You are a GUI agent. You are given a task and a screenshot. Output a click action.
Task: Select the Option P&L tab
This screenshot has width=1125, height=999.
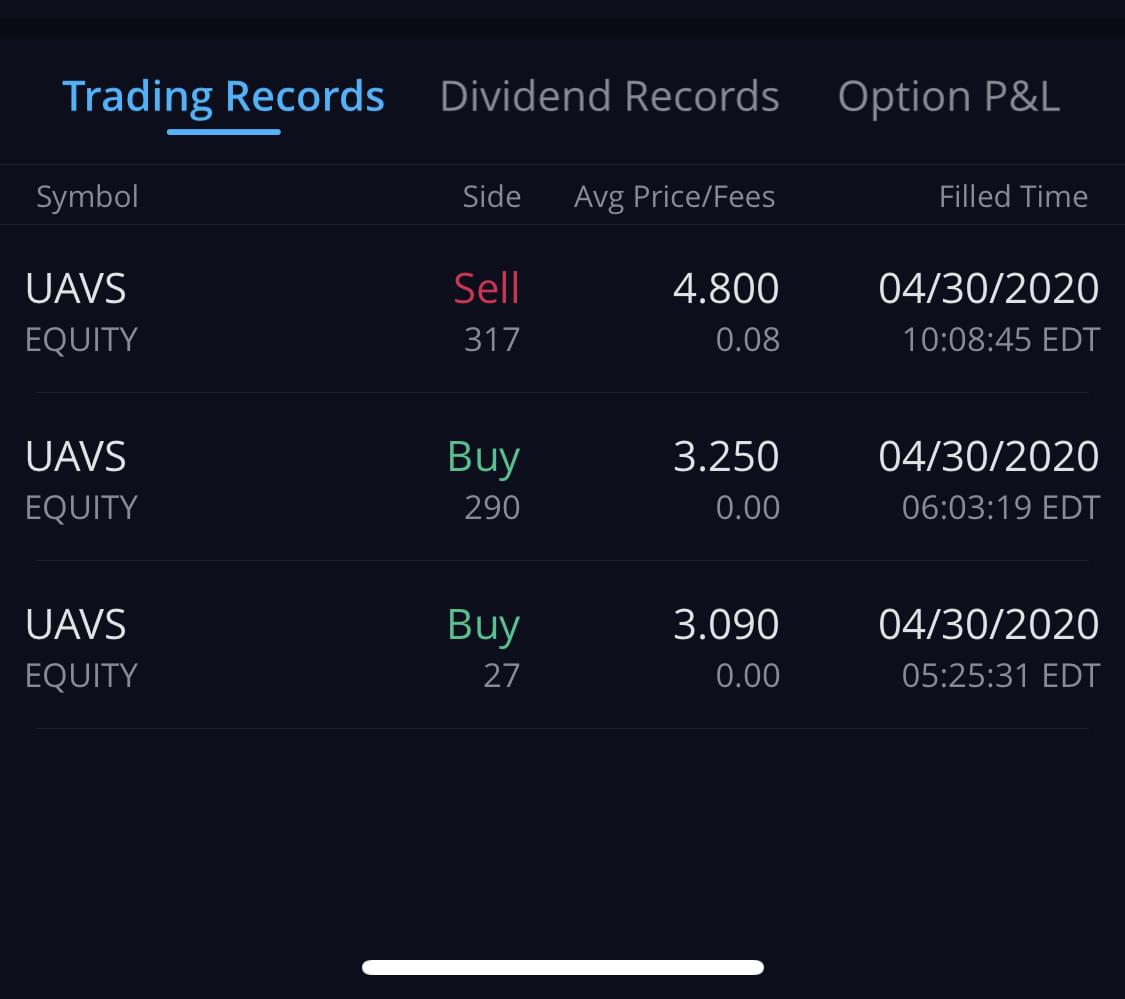(948, 97)
